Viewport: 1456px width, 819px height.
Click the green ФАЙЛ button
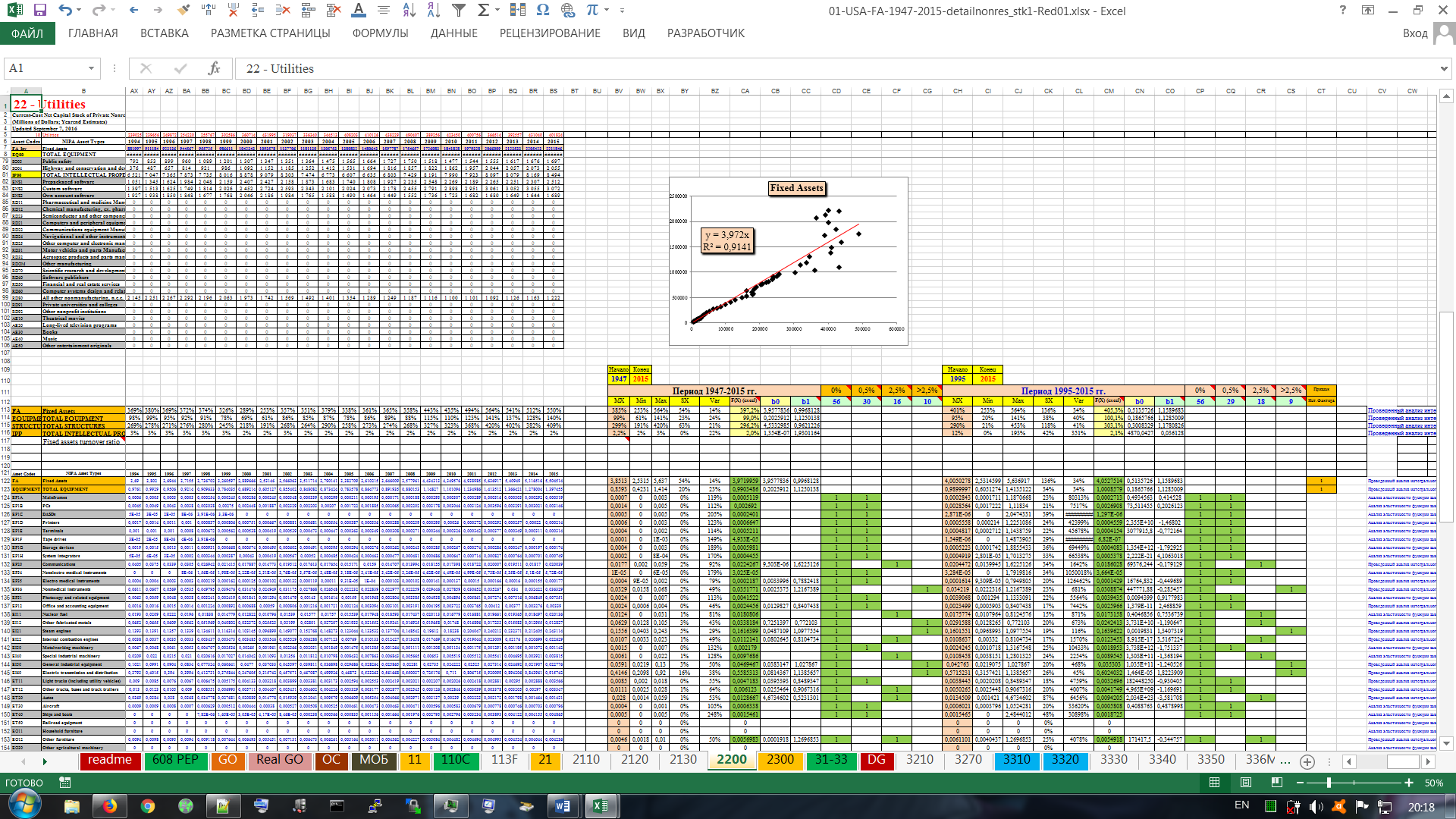click(x=27, y=33)
